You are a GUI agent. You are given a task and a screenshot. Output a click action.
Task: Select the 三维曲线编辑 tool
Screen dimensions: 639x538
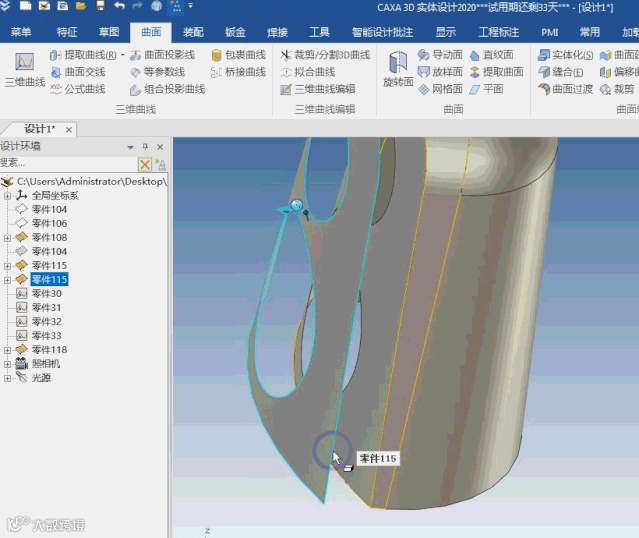tap(318, 89)
